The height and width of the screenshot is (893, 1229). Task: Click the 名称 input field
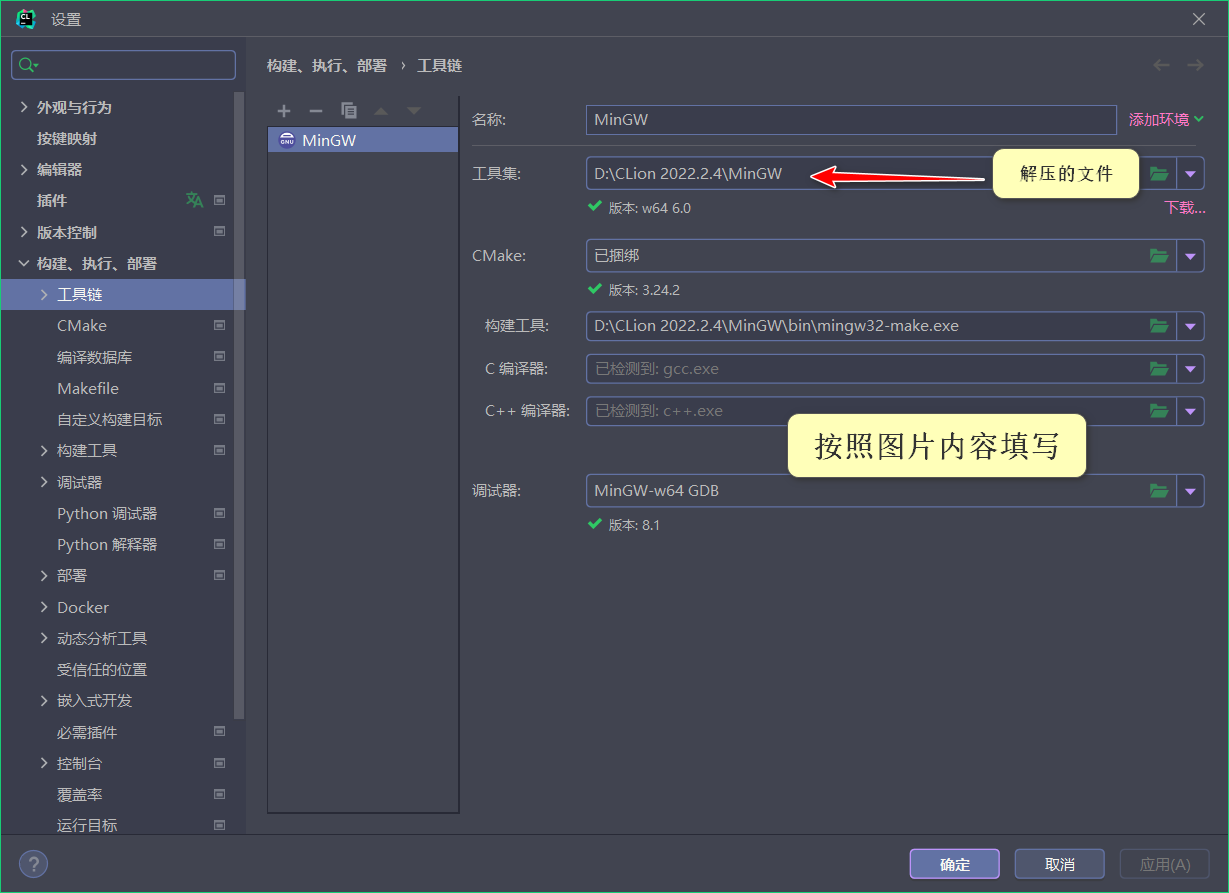tap(851, 120)
